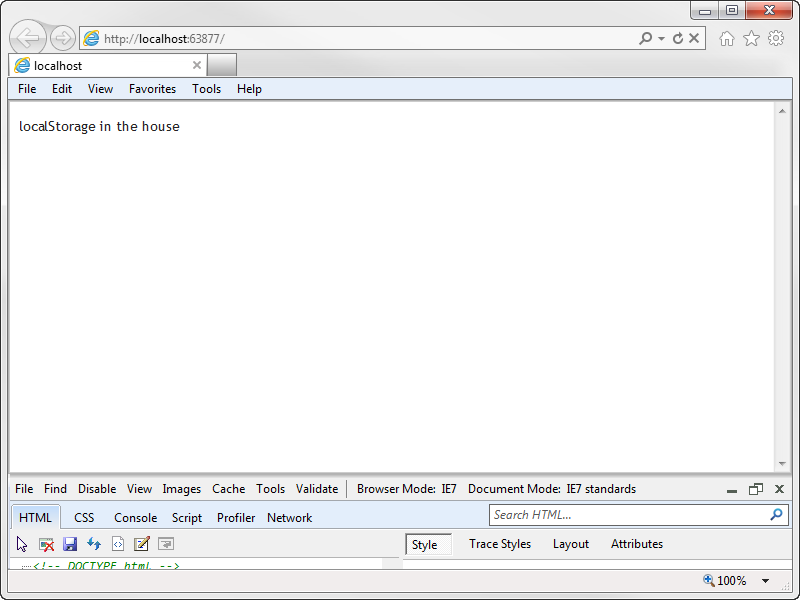Viewport: 800px width, 600px height.
Task: Click the Internet Explorer icon in the address bar
Action: click(92, 37)
